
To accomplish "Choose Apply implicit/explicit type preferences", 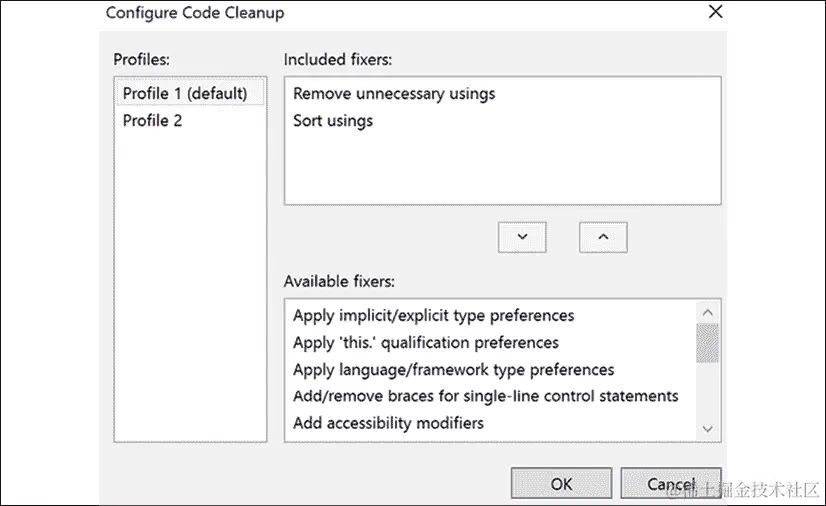I will 433,316.
